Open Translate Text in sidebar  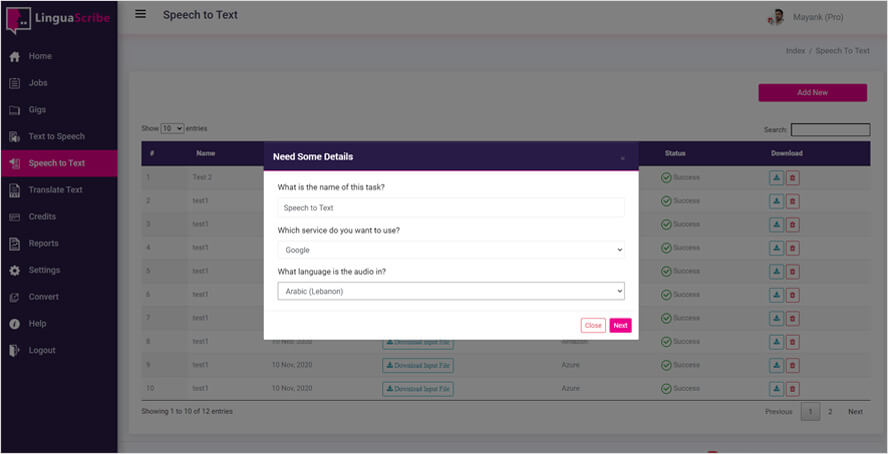55,190
